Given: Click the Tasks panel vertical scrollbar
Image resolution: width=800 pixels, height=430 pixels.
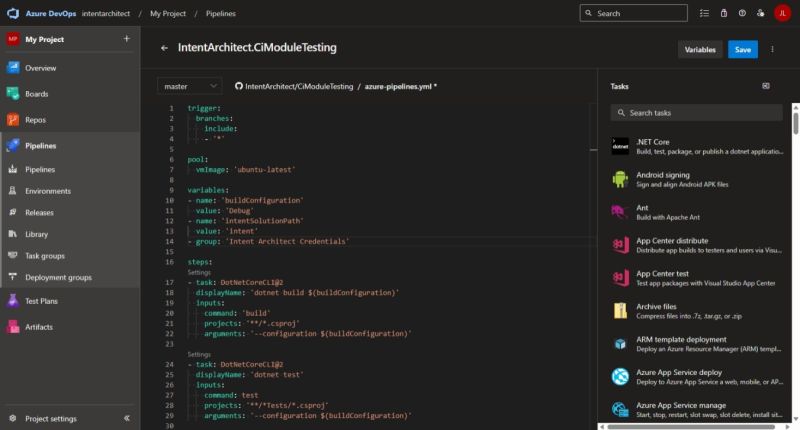Looking at the screenshot, I should [795, 121].
